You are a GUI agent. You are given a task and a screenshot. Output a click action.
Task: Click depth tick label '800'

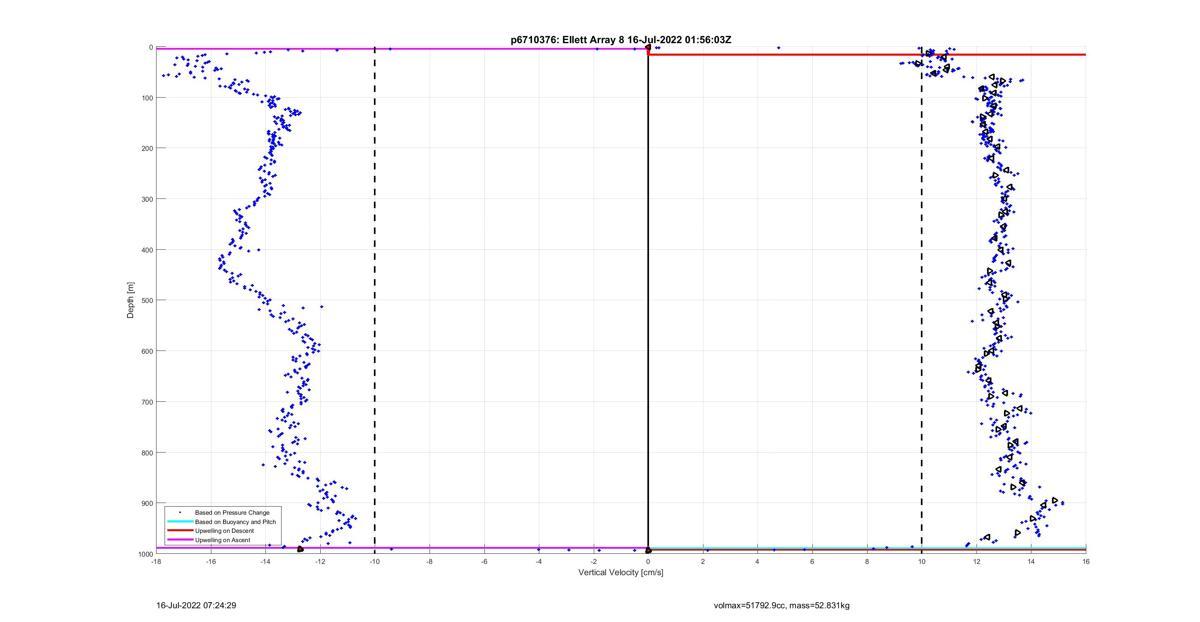(x=146, y=452)
